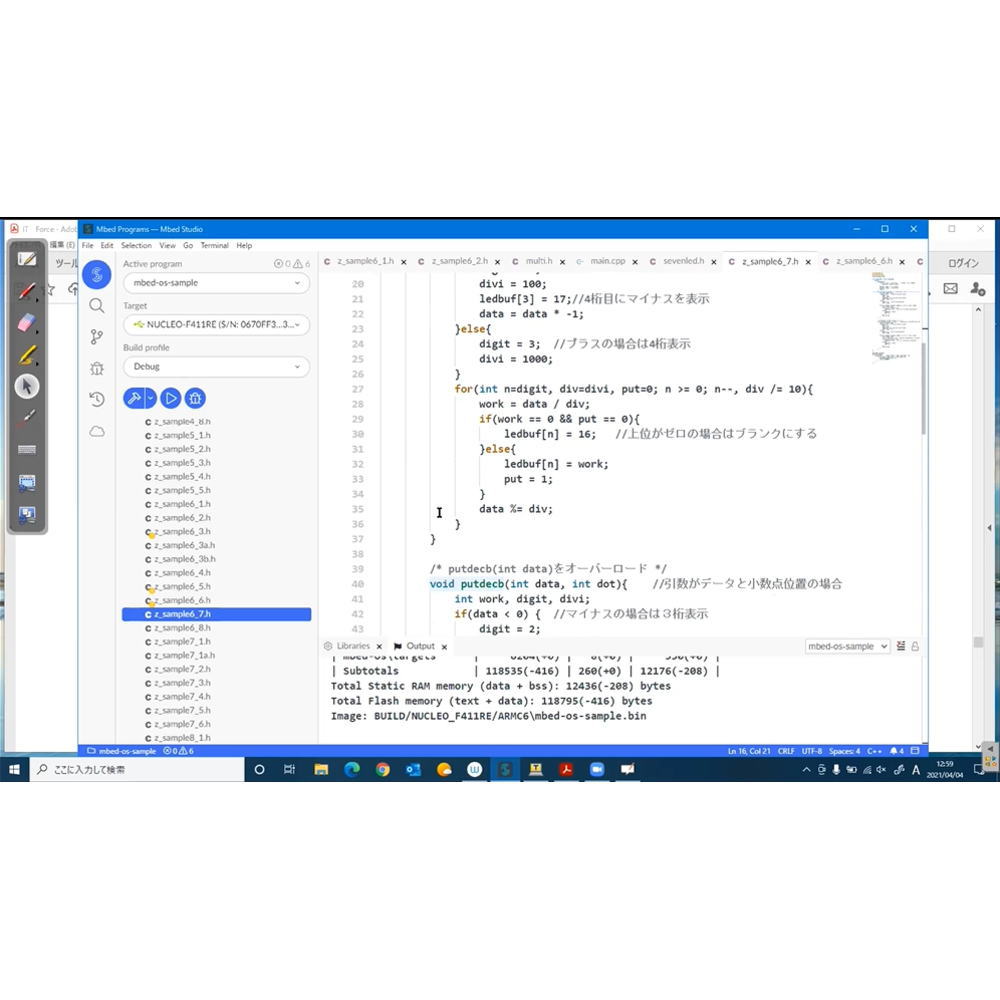Screen dimensions: 1000x1000
Task: Open the Search view in sidebar
Action: [97, 305]
